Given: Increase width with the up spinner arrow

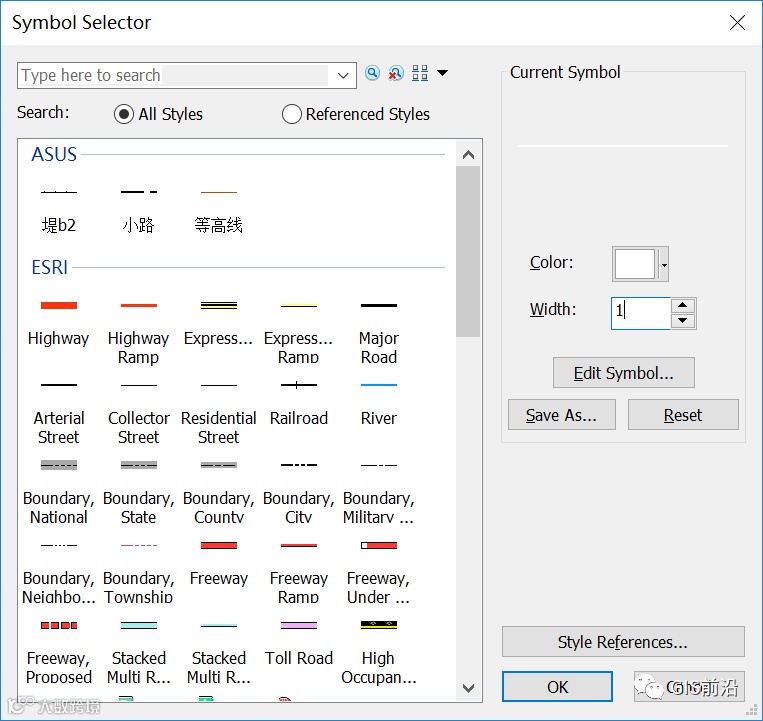Looking at the screenshot, I should click(x=683, y=306).
